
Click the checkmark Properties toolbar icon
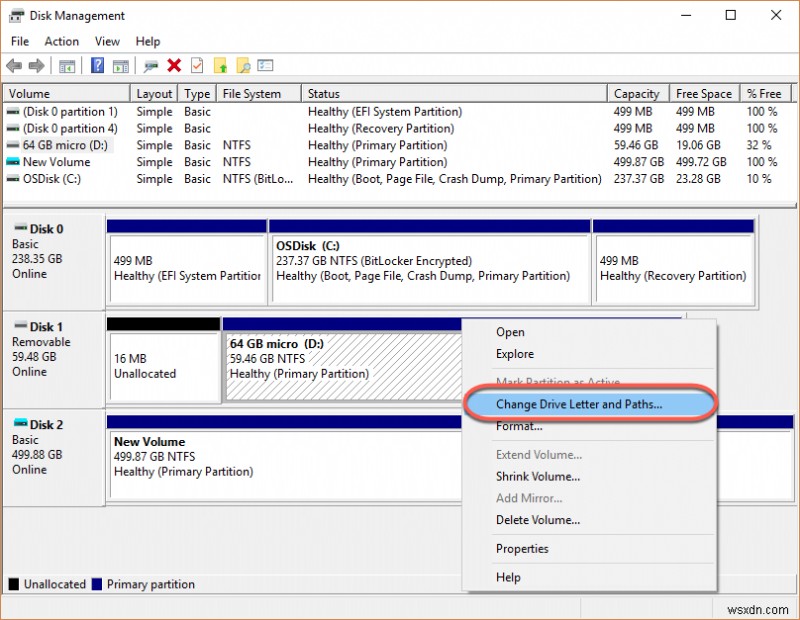pos(197,65)
